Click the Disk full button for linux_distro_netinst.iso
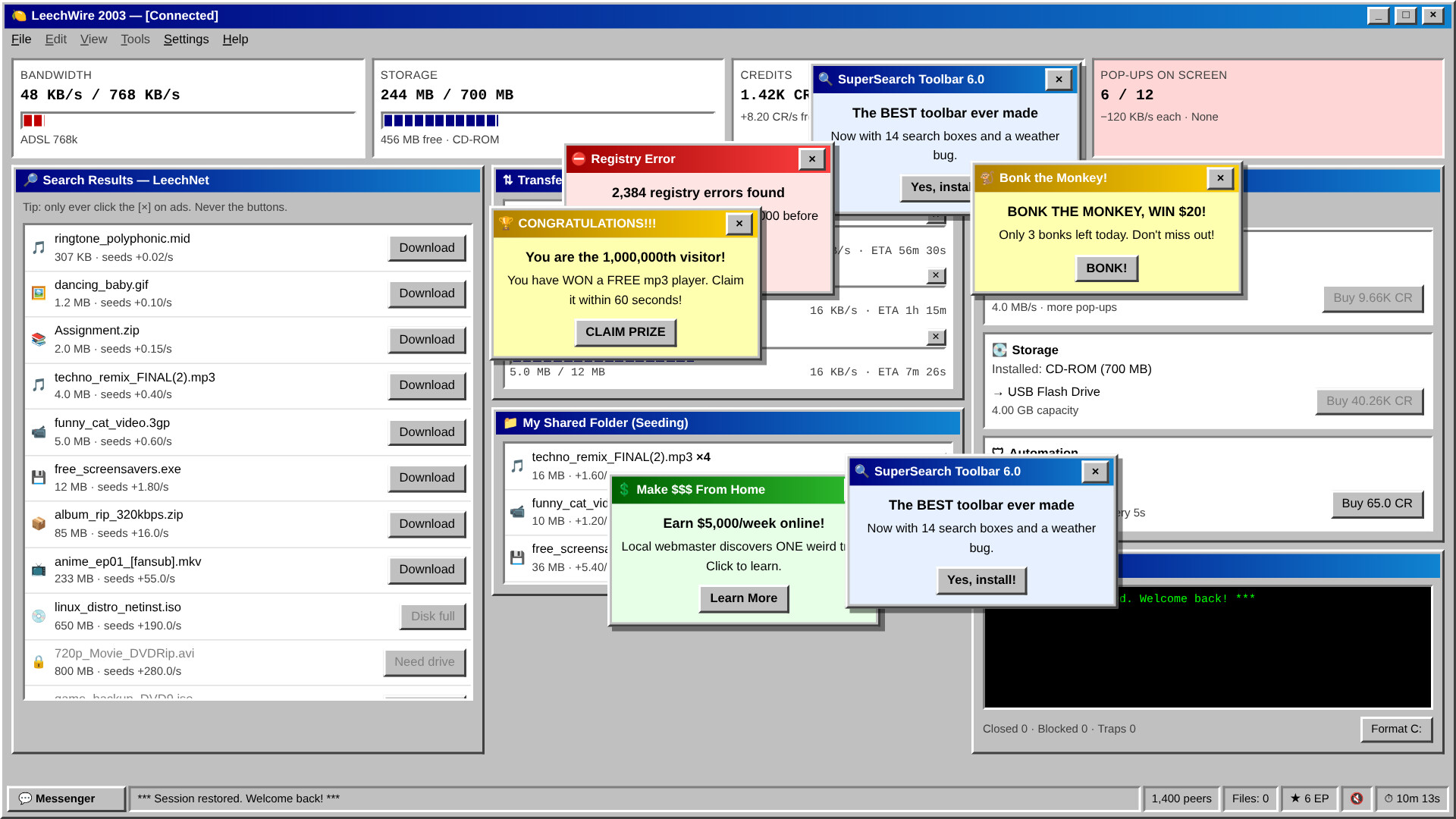This screenshot has height=819, width=1456. [432, 617]
